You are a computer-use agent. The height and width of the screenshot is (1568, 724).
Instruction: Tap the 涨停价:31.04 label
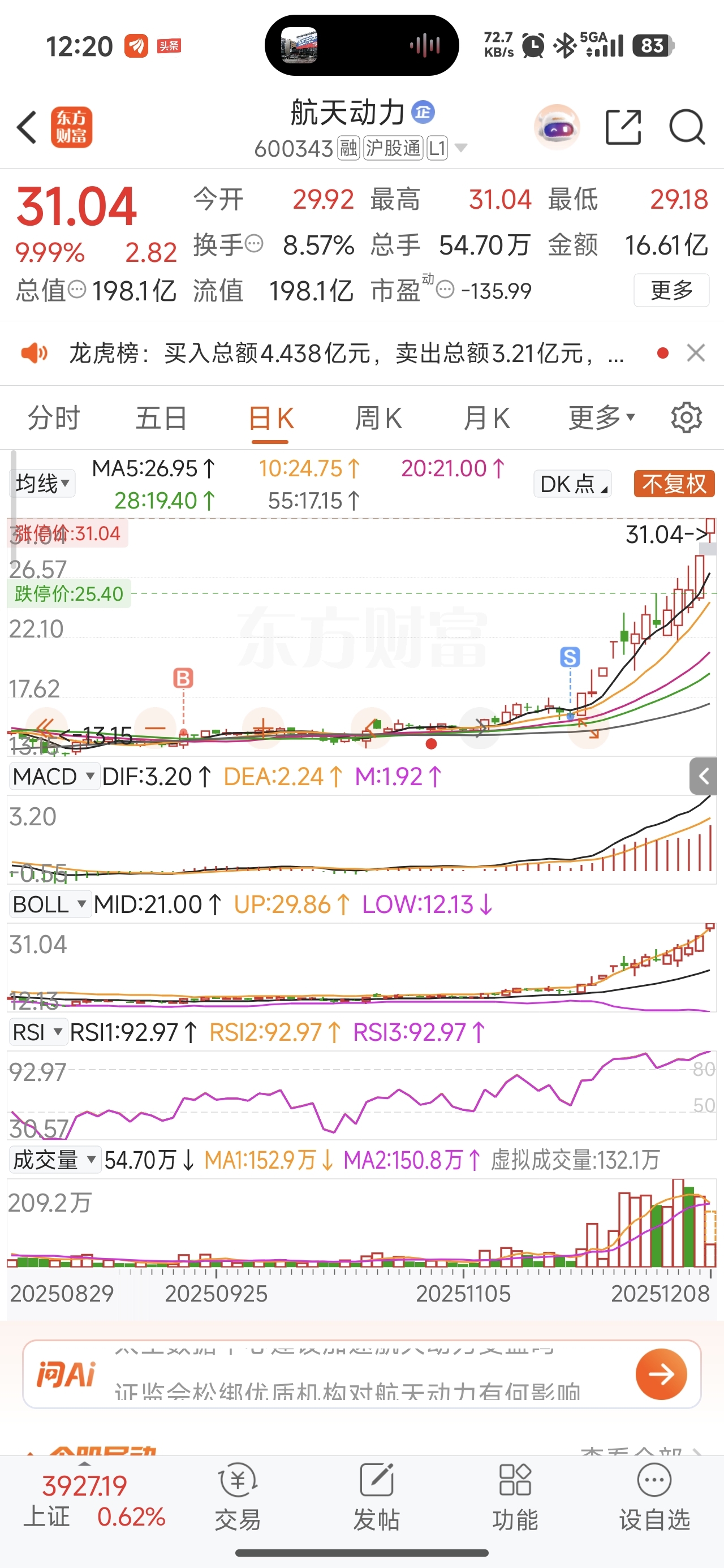click(x=67, y=533)
